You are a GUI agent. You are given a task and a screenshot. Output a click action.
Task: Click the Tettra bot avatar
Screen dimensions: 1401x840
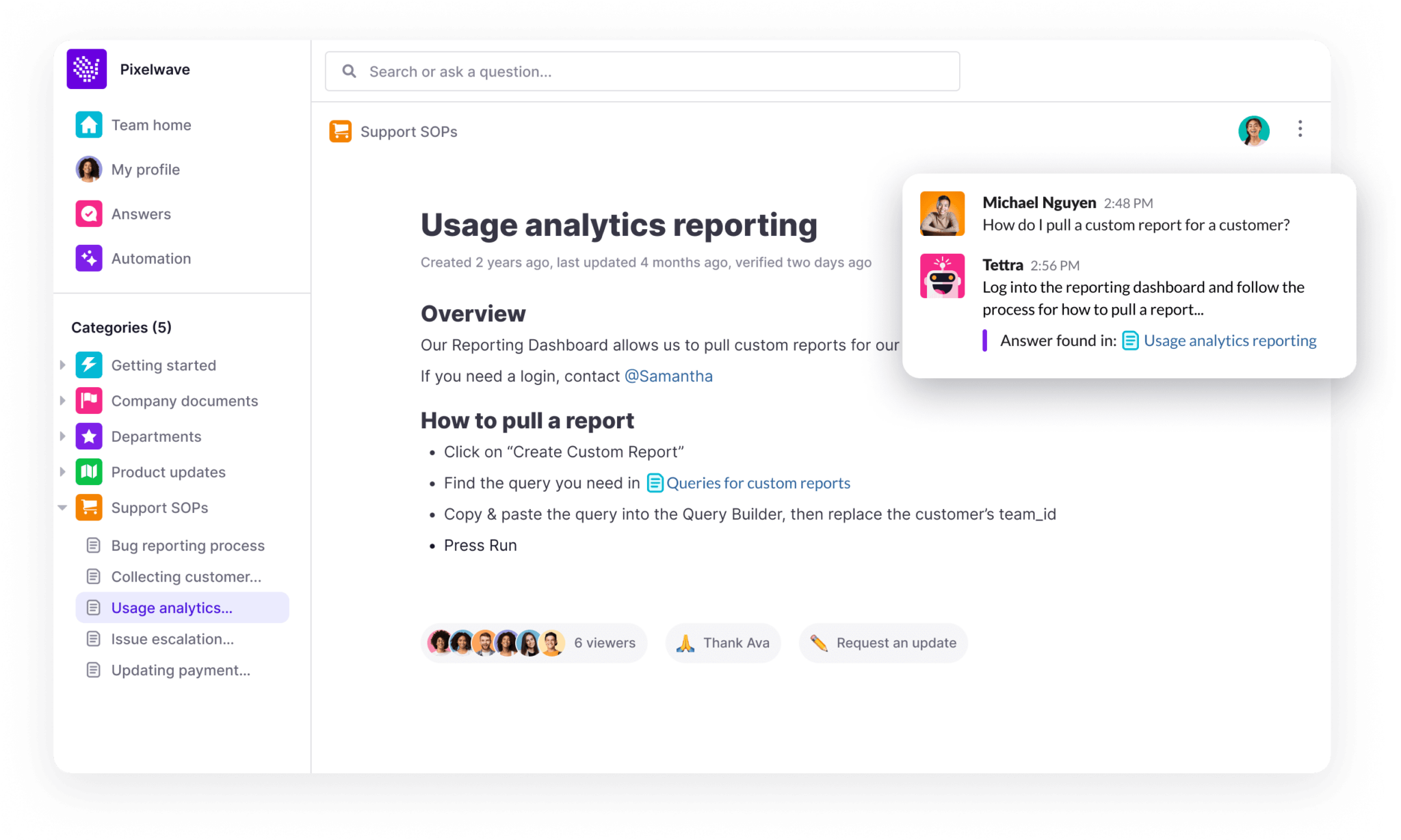pyautogui.click(x=942, y=275)
